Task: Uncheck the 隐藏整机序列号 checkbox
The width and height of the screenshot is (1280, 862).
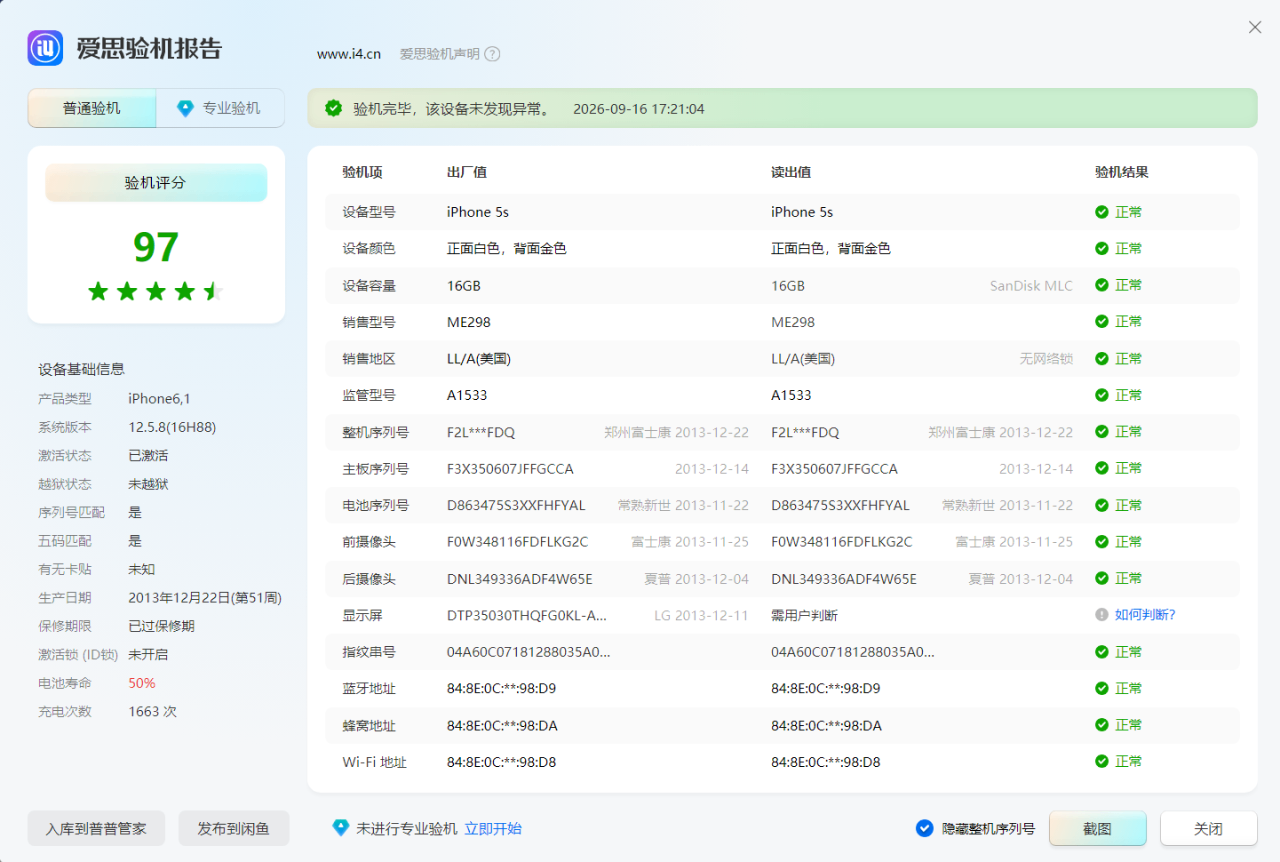Action: [925, 828]
